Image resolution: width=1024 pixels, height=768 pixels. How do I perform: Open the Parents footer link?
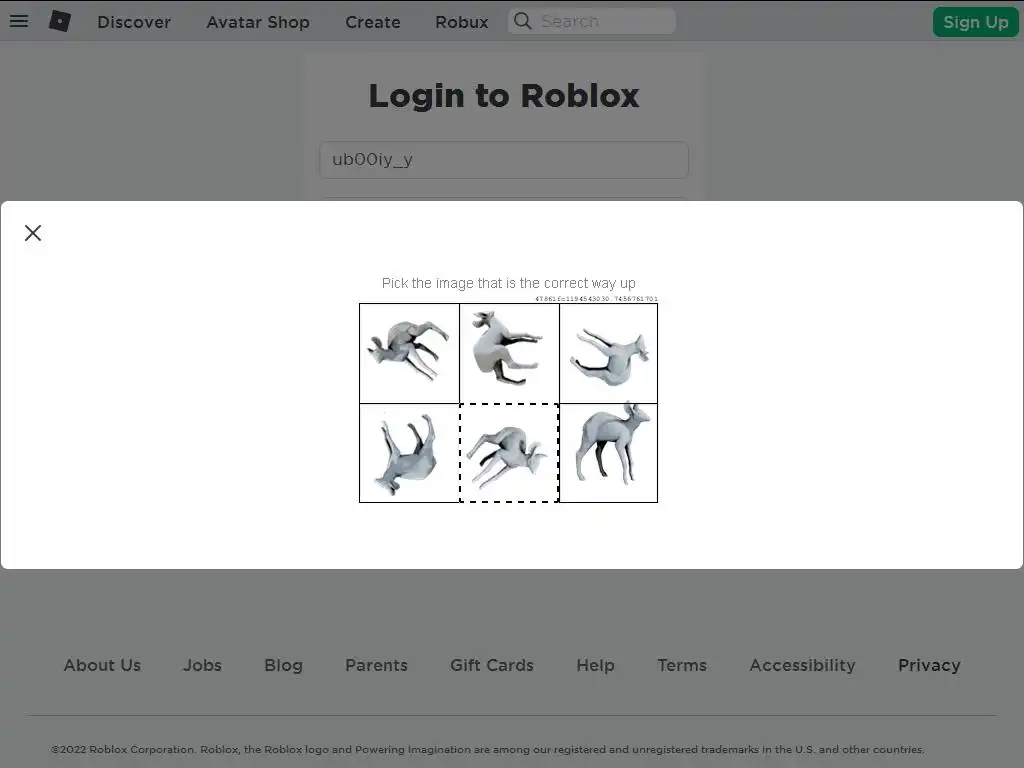click(x=376, y=665)
